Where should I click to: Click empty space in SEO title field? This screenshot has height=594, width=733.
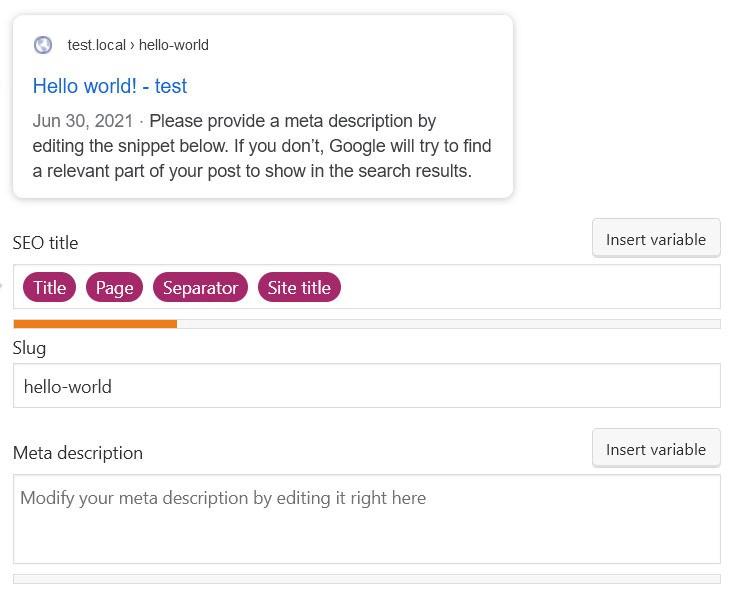(x=528, y=287)
